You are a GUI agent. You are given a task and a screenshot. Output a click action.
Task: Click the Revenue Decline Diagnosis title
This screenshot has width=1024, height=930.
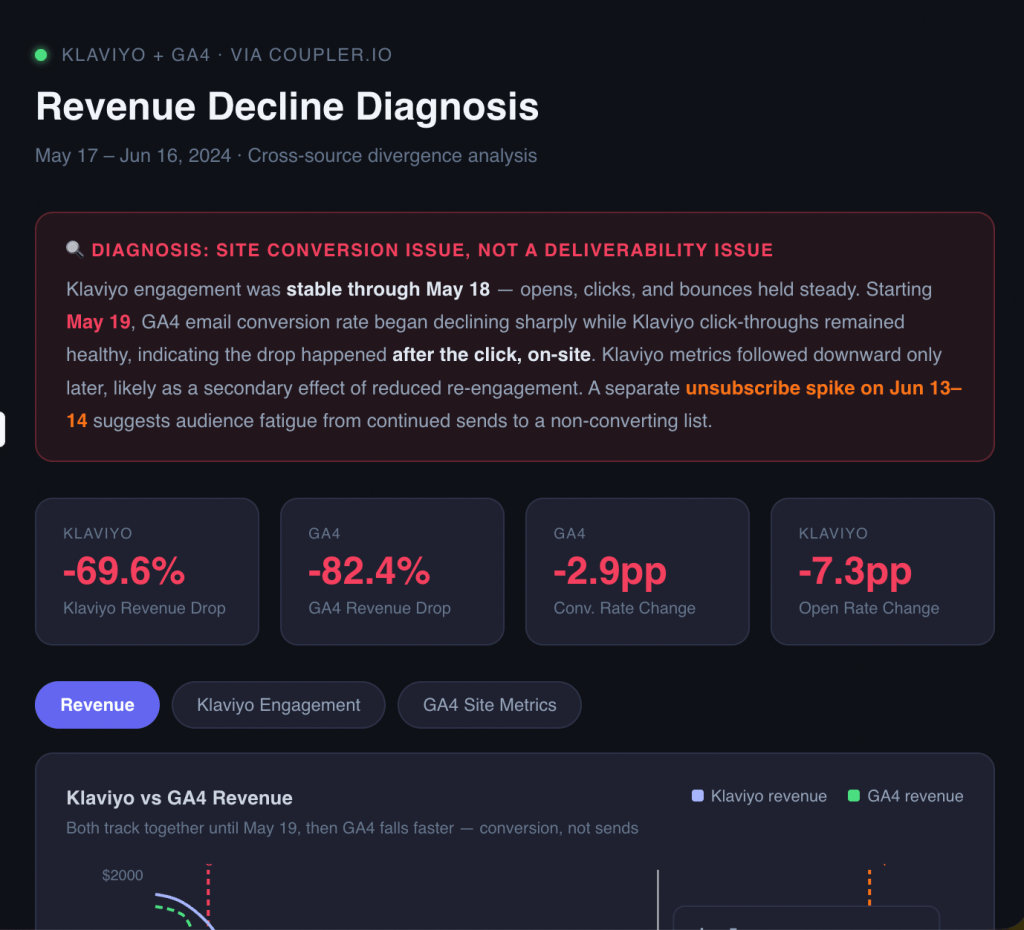(x=287, y=106)
